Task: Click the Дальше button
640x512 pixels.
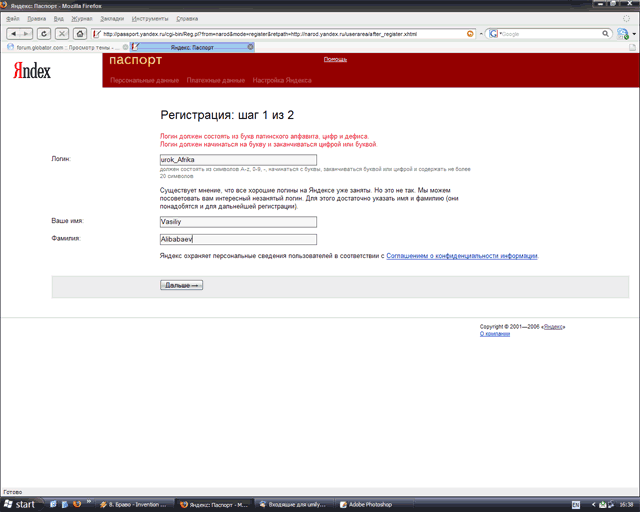Action: pyautogui.click(x=181, y=285)
